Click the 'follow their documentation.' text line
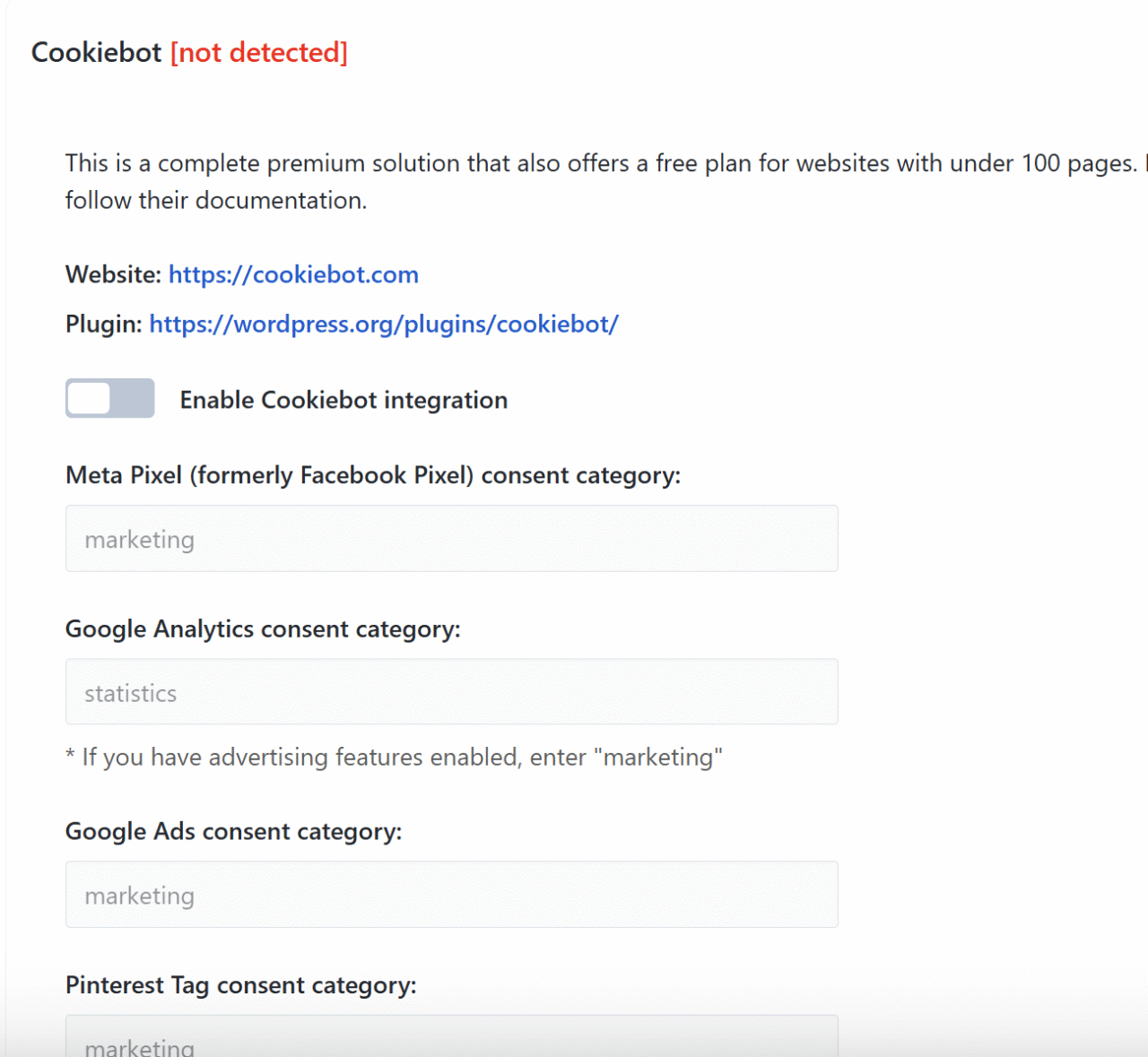Screen dimensions: 1148x1057 click(x=216, y=200)
